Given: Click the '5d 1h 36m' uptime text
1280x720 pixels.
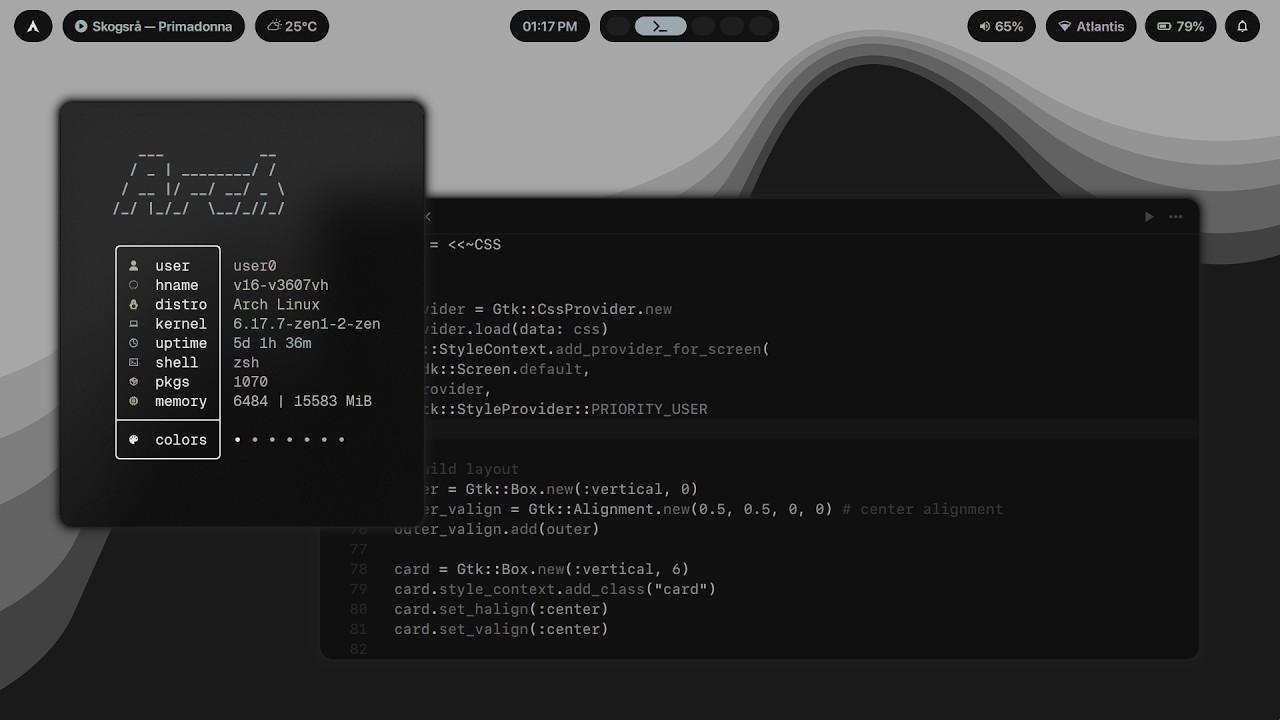Looking at the screenshot, I should click(x=272, y=343).
